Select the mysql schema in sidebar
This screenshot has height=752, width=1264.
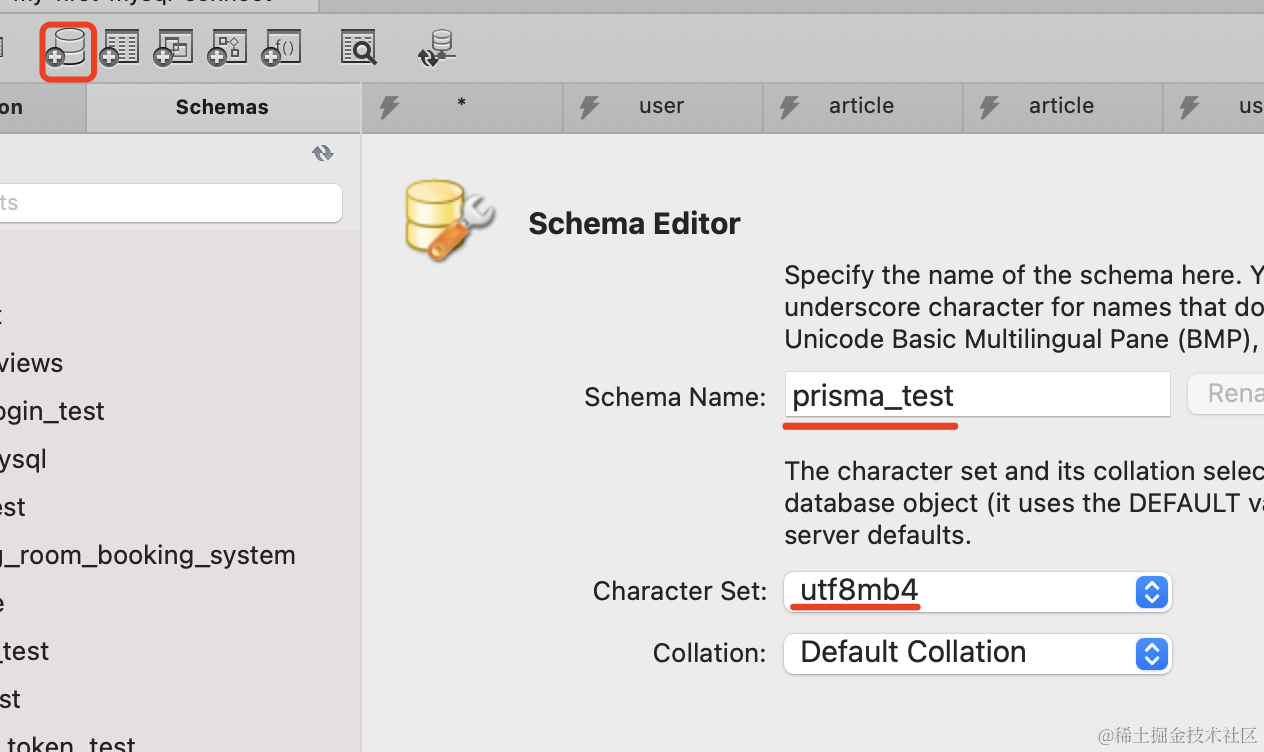pyautogui.click(x=24, y=459)
